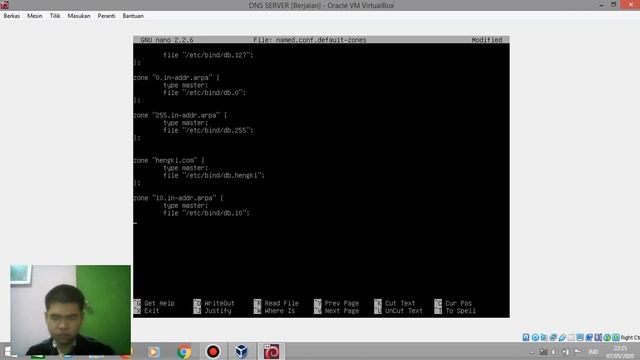
Task: Click the optical drive status icon
Action: tap(536, 337)
